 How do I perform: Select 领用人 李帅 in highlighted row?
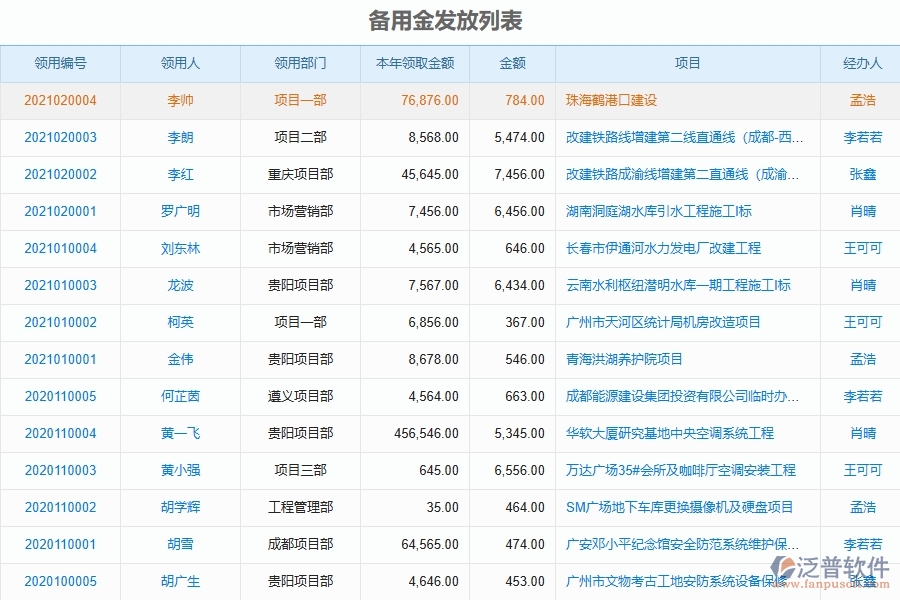[x=179, y=100]
